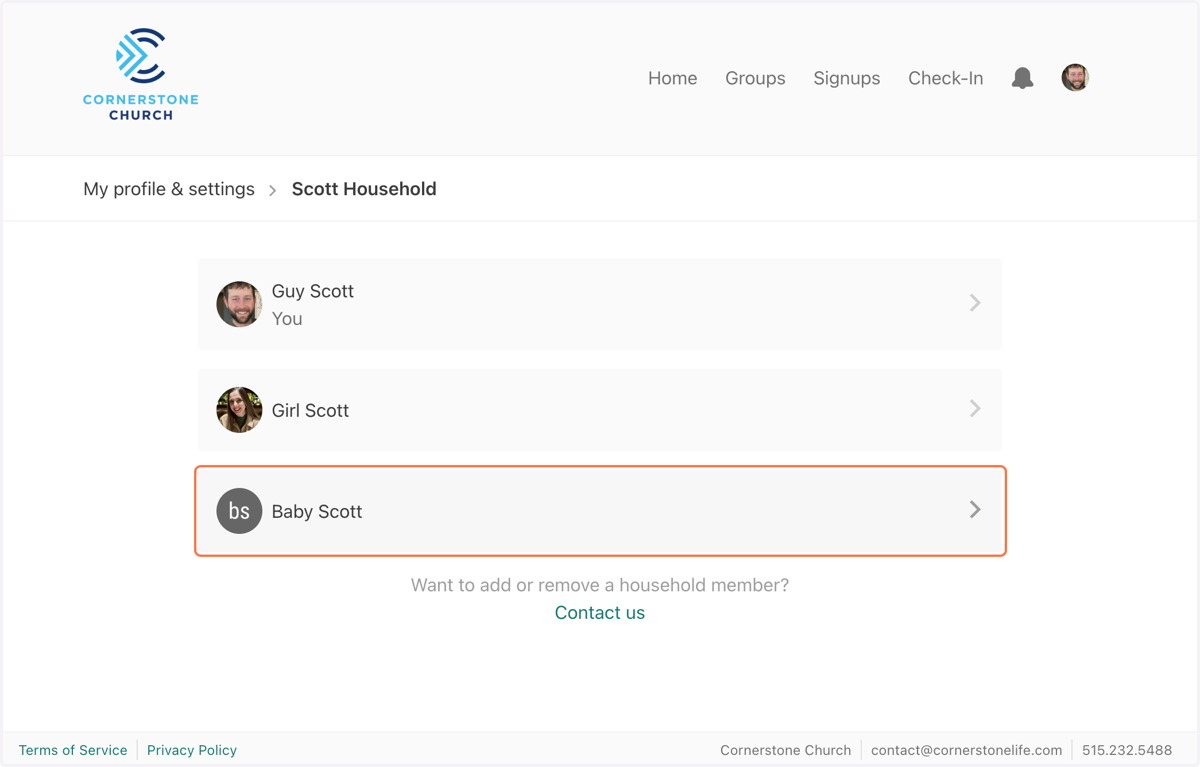Open the user profile avatar in header
1200x767 pixels.
tap(1075, 78)
